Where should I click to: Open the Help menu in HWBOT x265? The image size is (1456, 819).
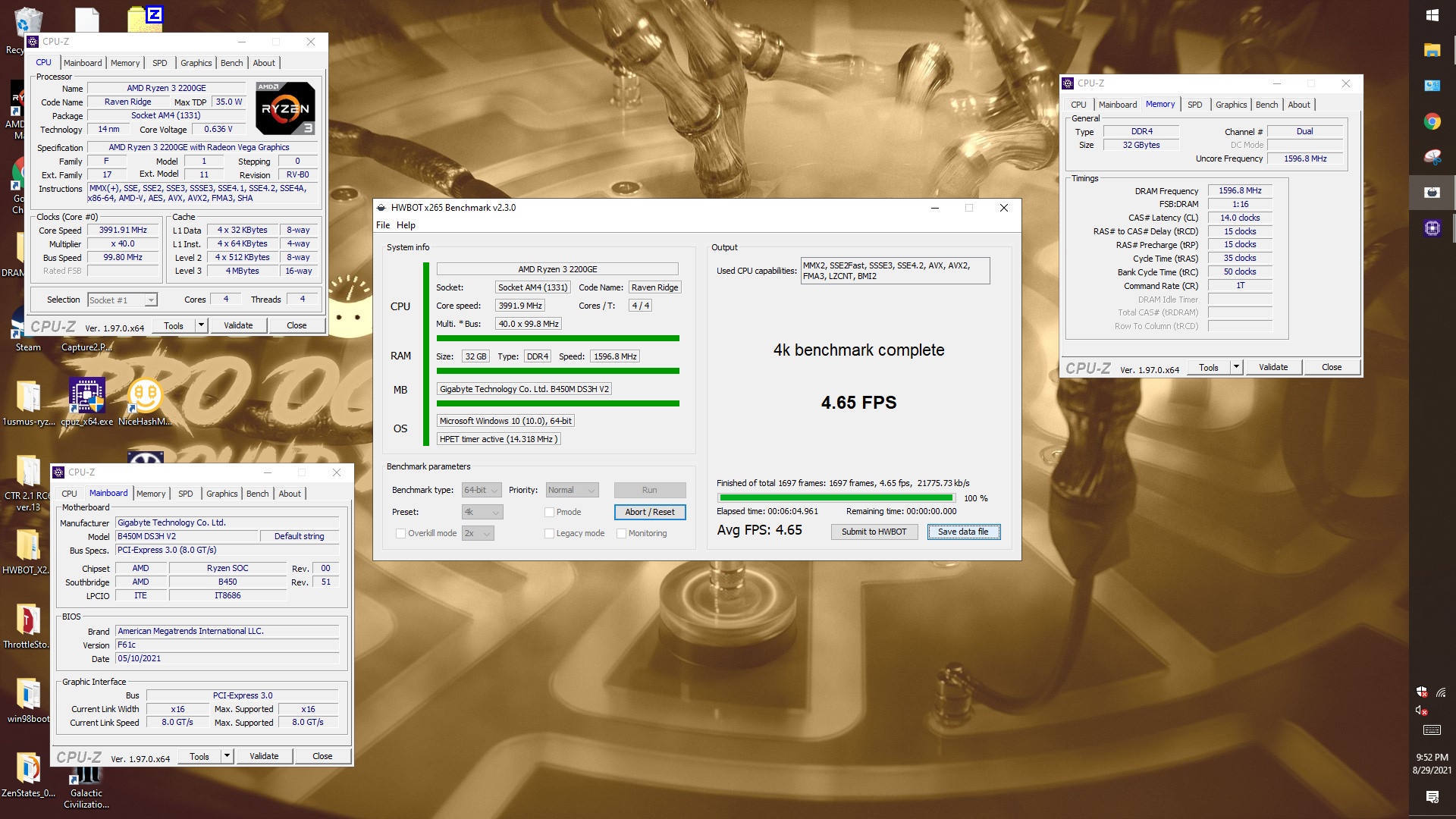coord(406,225)
